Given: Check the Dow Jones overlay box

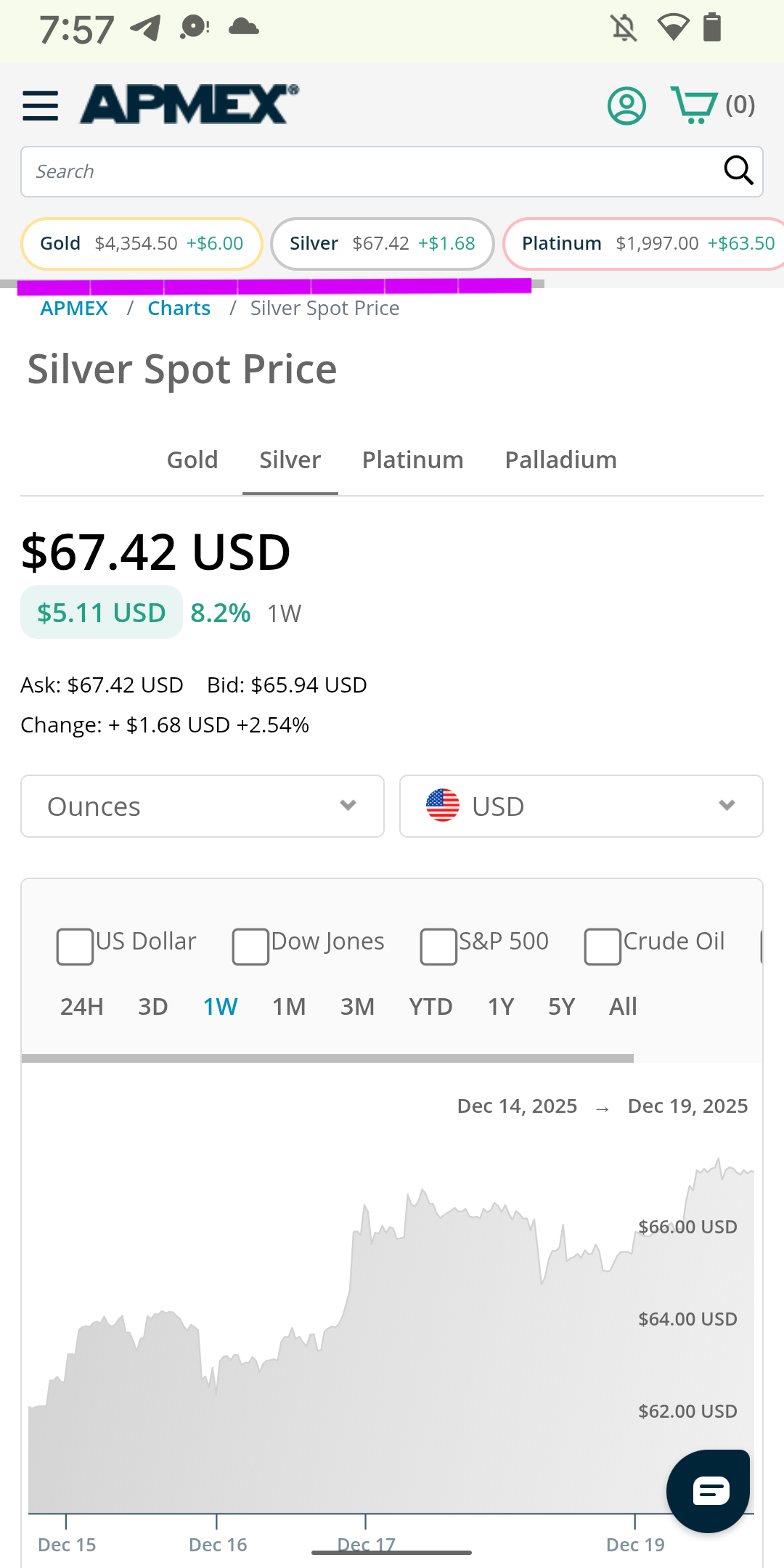Looking at the screenshot, I should (x=250, y=947).
